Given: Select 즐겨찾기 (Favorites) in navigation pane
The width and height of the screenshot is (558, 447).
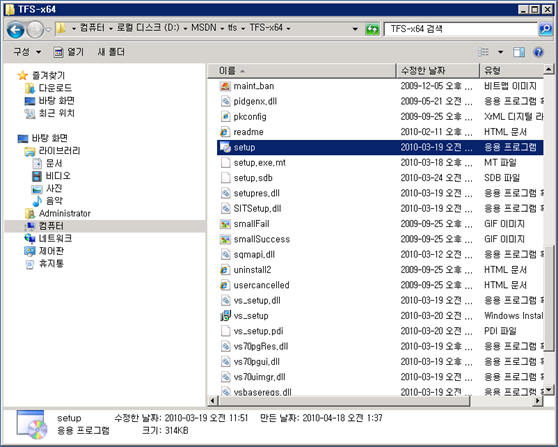Looking at the screenshot, I should coord(48,75).
